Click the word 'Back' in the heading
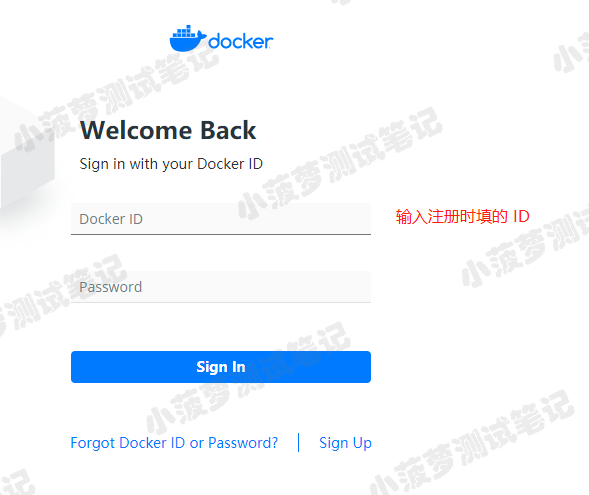Screen dimensions: 589x495 (228, 130)
